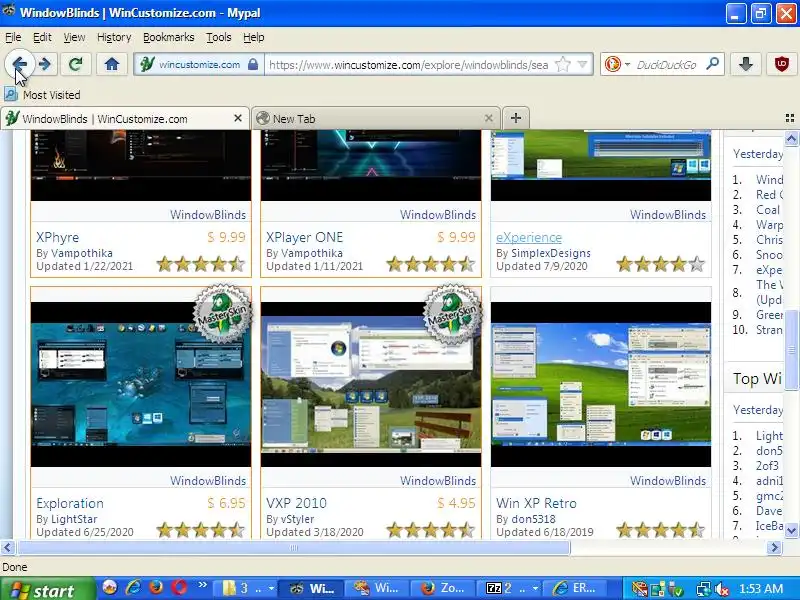The image size is (800, 600).
Task: Click the Exploration skin preview thumbnail
Action: pos(141,384)
